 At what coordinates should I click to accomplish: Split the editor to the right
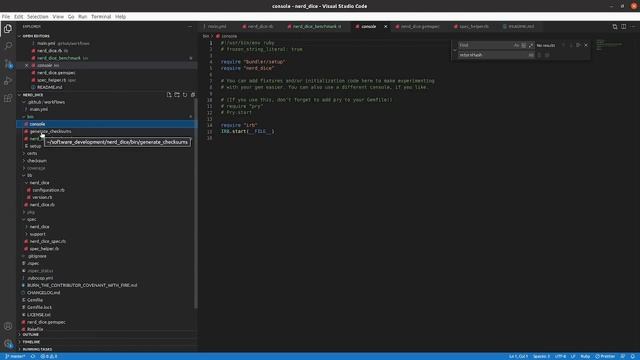pos(624,27)
